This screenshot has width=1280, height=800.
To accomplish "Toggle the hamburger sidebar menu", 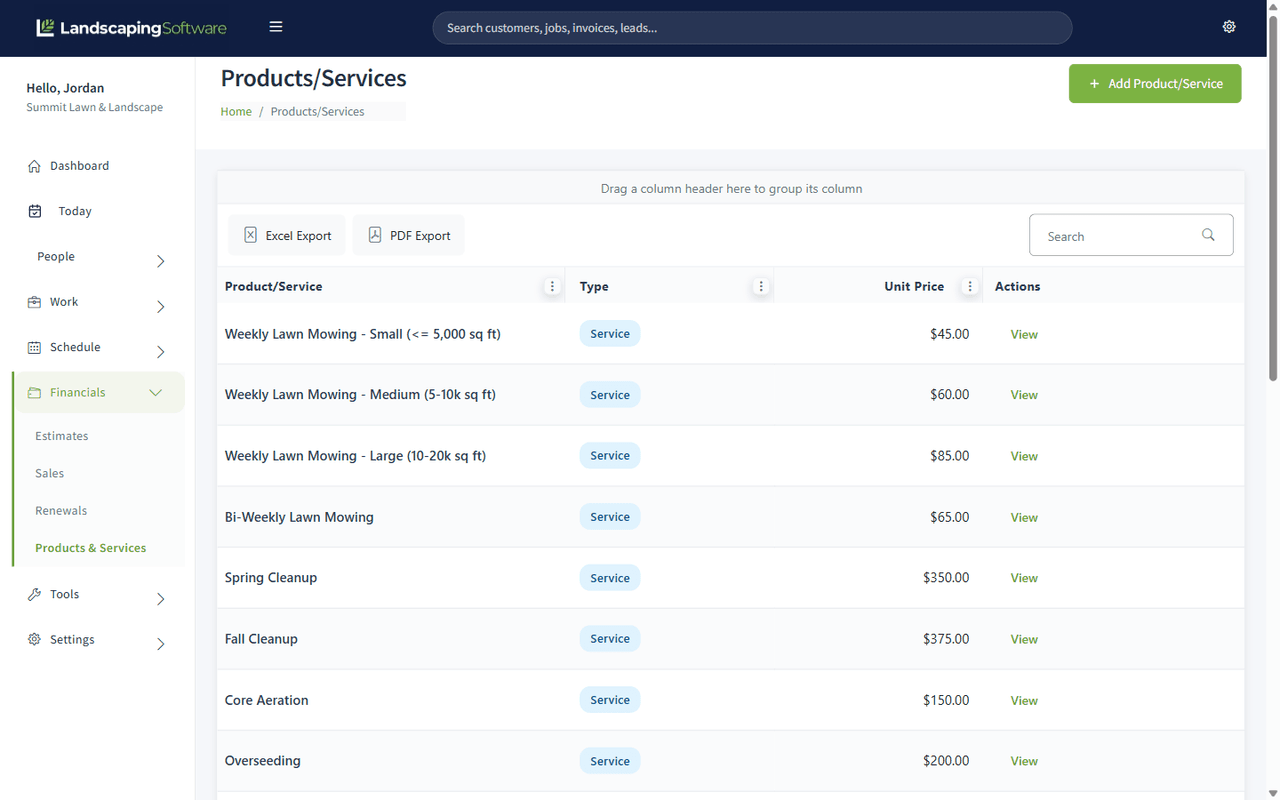I will pyautogui.click(x=276, y=27).
